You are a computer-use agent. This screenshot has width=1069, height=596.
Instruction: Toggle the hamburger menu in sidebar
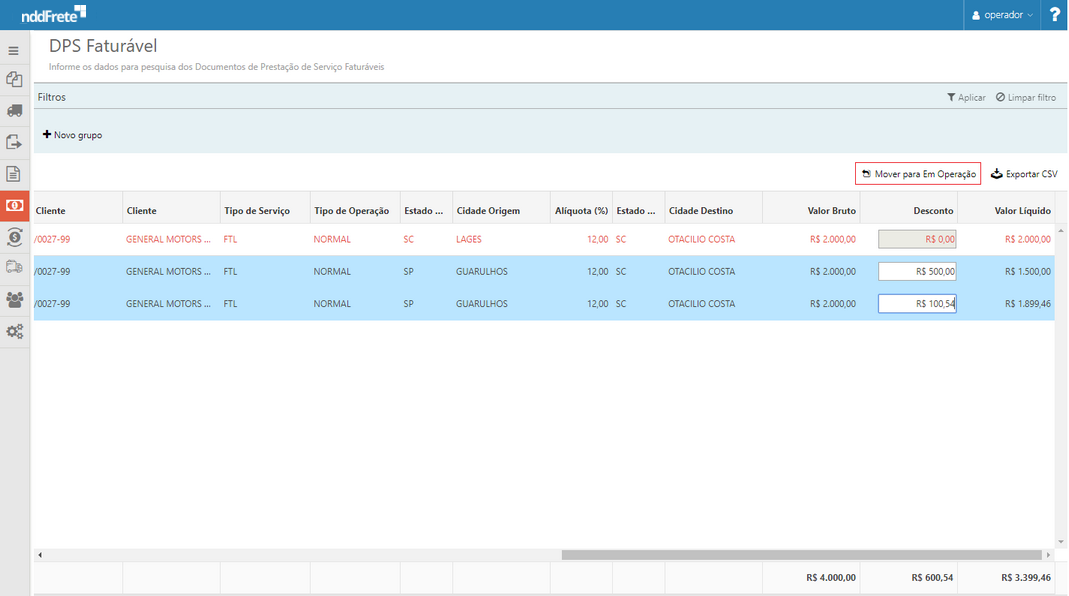[x=14, y=51]
